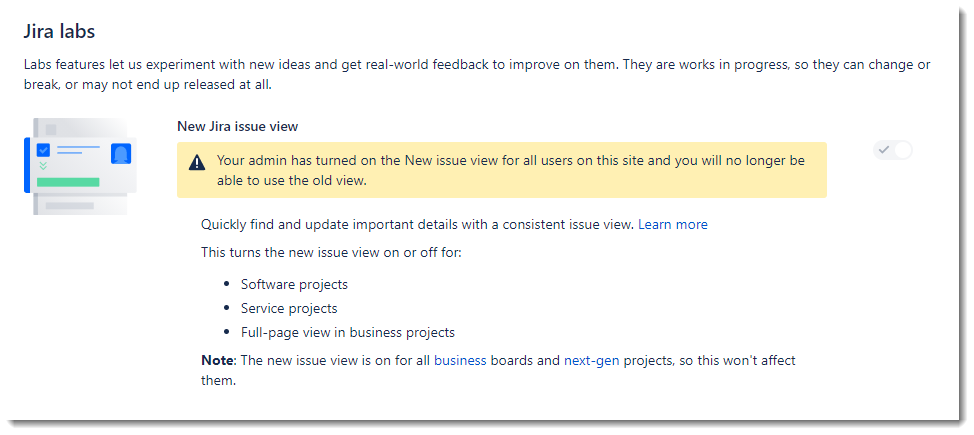Viewport: 974px width, 435px height.
Task: Select the Jira labs heading
Action: click(59, 32)
